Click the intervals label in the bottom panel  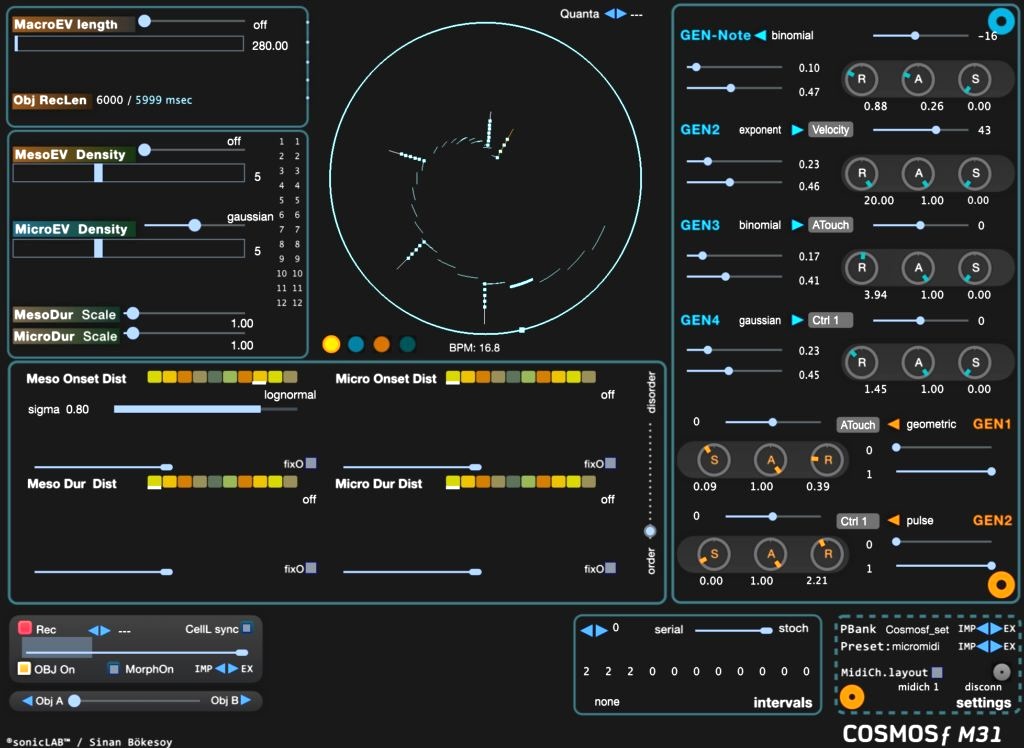[x=785, y=703]
